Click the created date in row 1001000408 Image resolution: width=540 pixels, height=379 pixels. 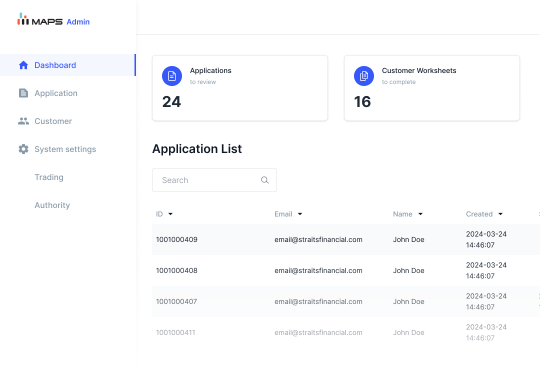point(486,271)
